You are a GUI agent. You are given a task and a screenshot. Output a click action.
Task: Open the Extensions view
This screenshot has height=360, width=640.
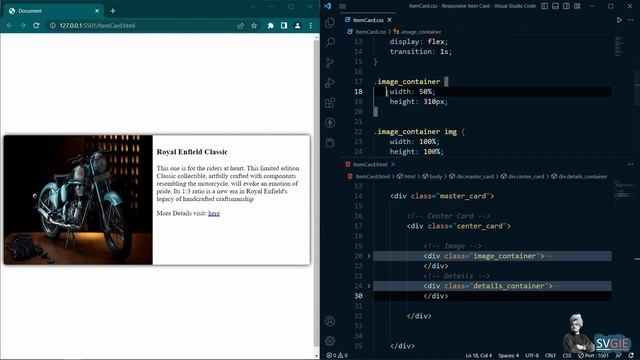point(330,102)
